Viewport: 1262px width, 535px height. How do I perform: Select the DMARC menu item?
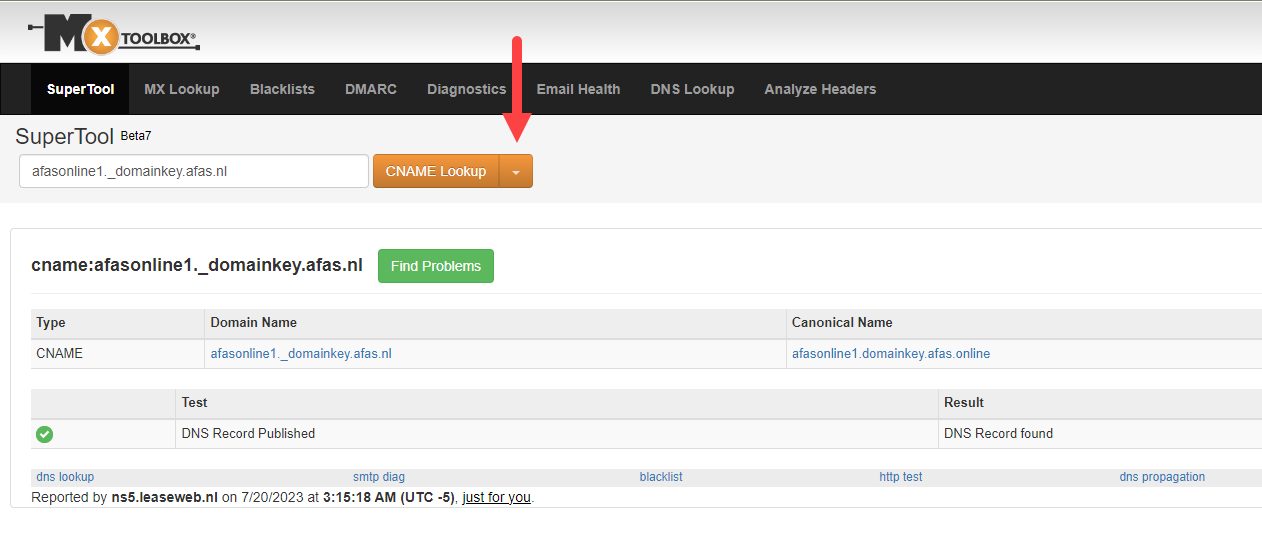pos(371,89)
